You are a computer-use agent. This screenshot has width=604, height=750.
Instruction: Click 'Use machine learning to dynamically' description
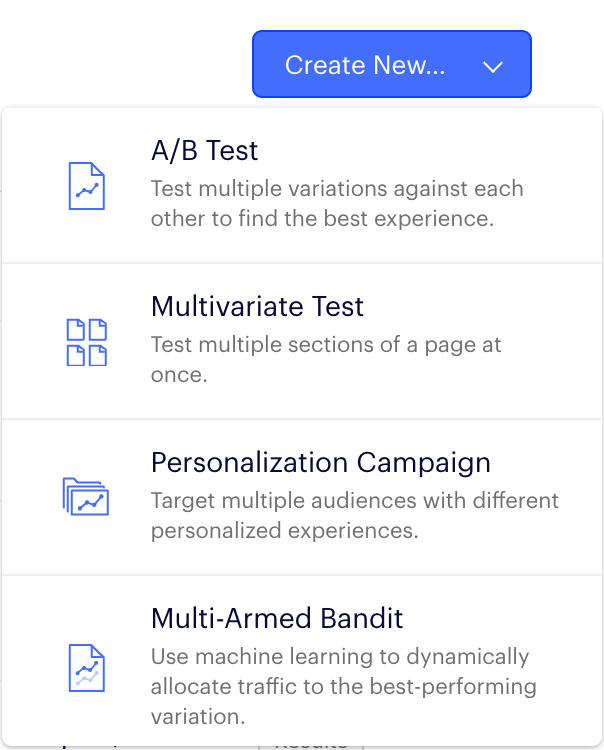point(339,657)
